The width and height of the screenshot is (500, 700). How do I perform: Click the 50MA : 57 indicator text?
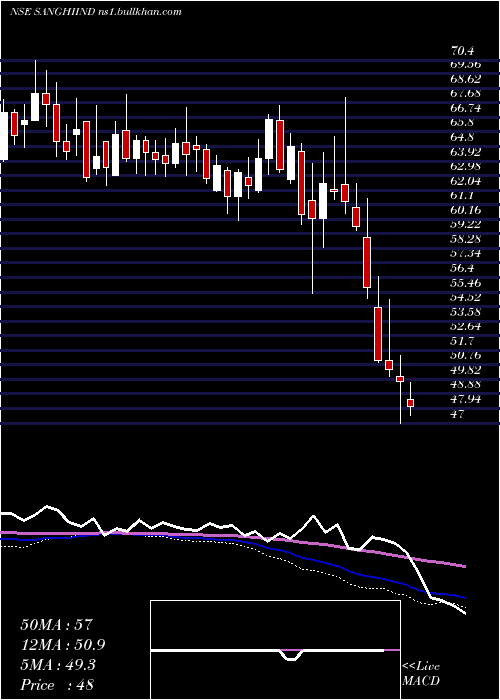point(56,625)
